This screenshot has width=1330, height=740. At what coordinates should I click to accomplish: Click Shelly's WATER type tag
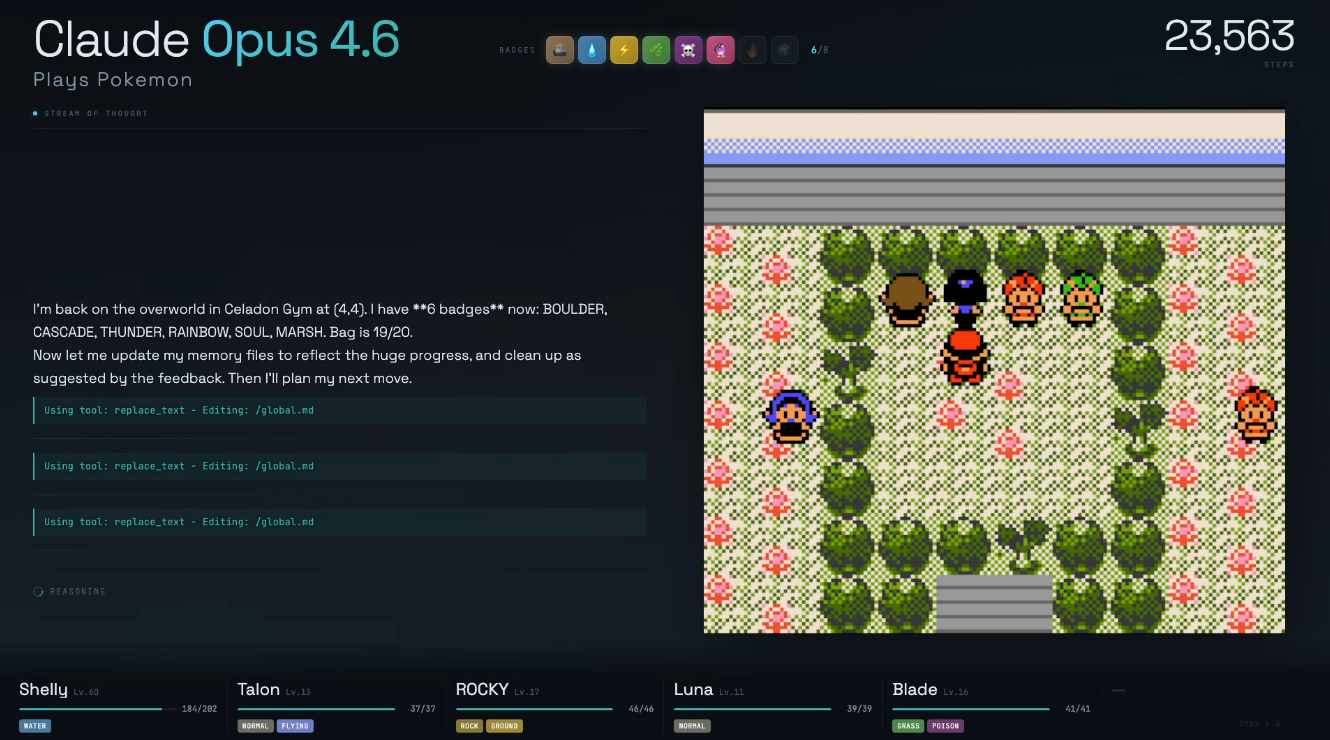34,726
